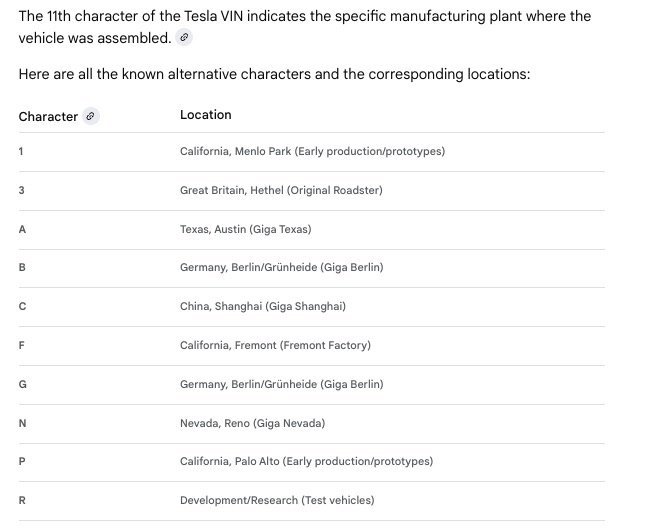Click the Giga Berlin location in row G
Viewport: 653px width, 529px height.
click(281, 384)
